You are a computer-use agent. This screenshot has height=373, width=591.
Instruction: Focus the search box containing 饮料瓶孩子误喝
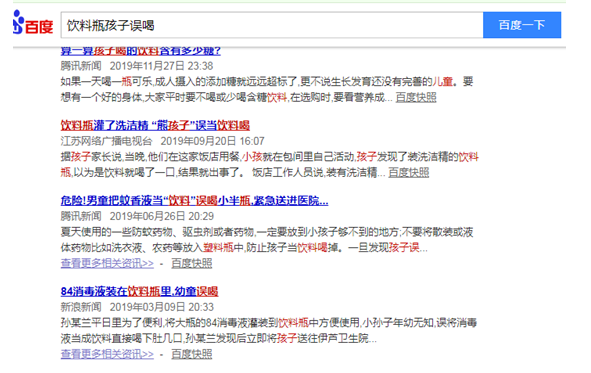(x=272, y=25)
